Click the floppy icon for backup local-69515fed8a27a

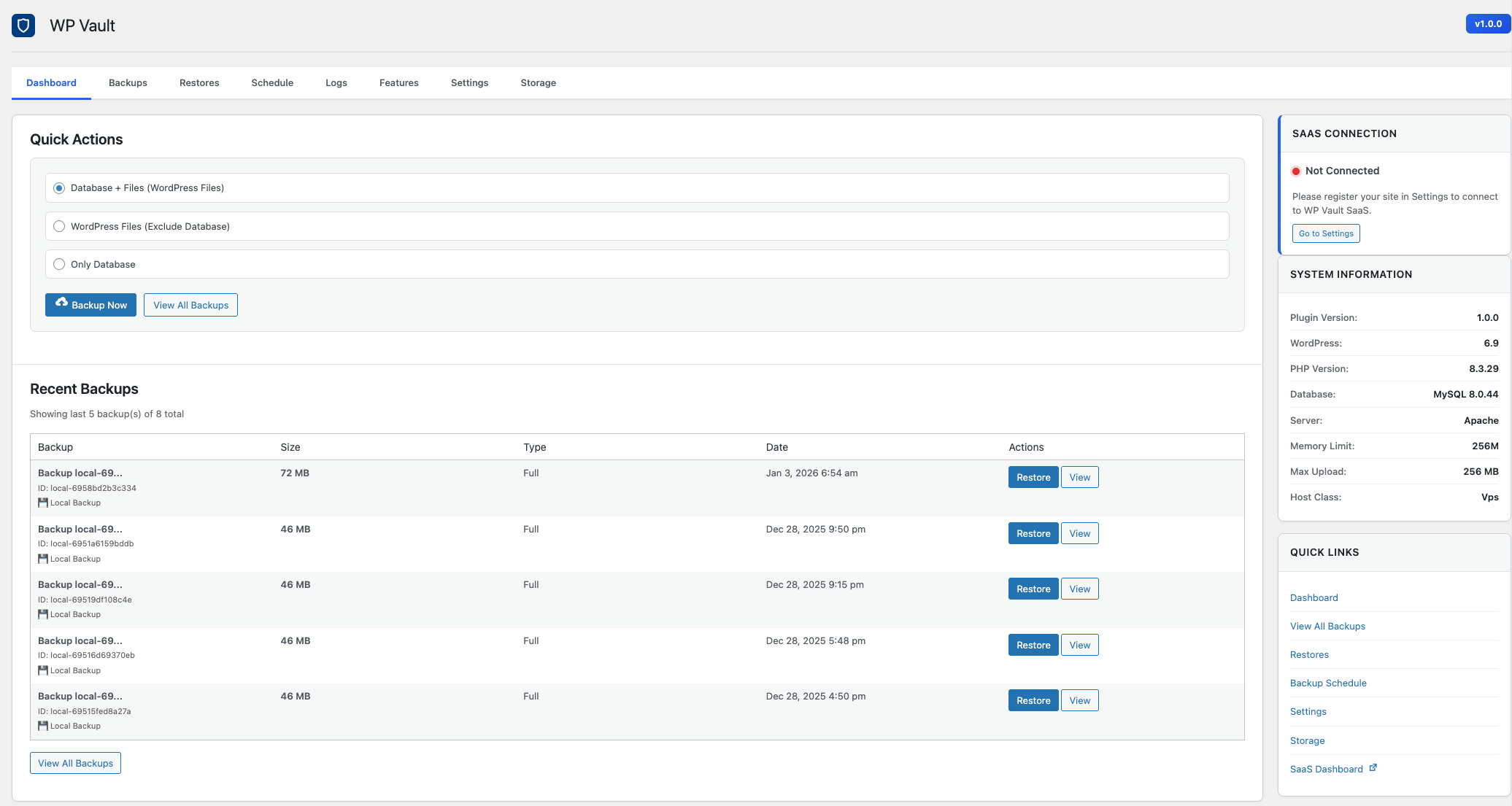click(43, 726)
